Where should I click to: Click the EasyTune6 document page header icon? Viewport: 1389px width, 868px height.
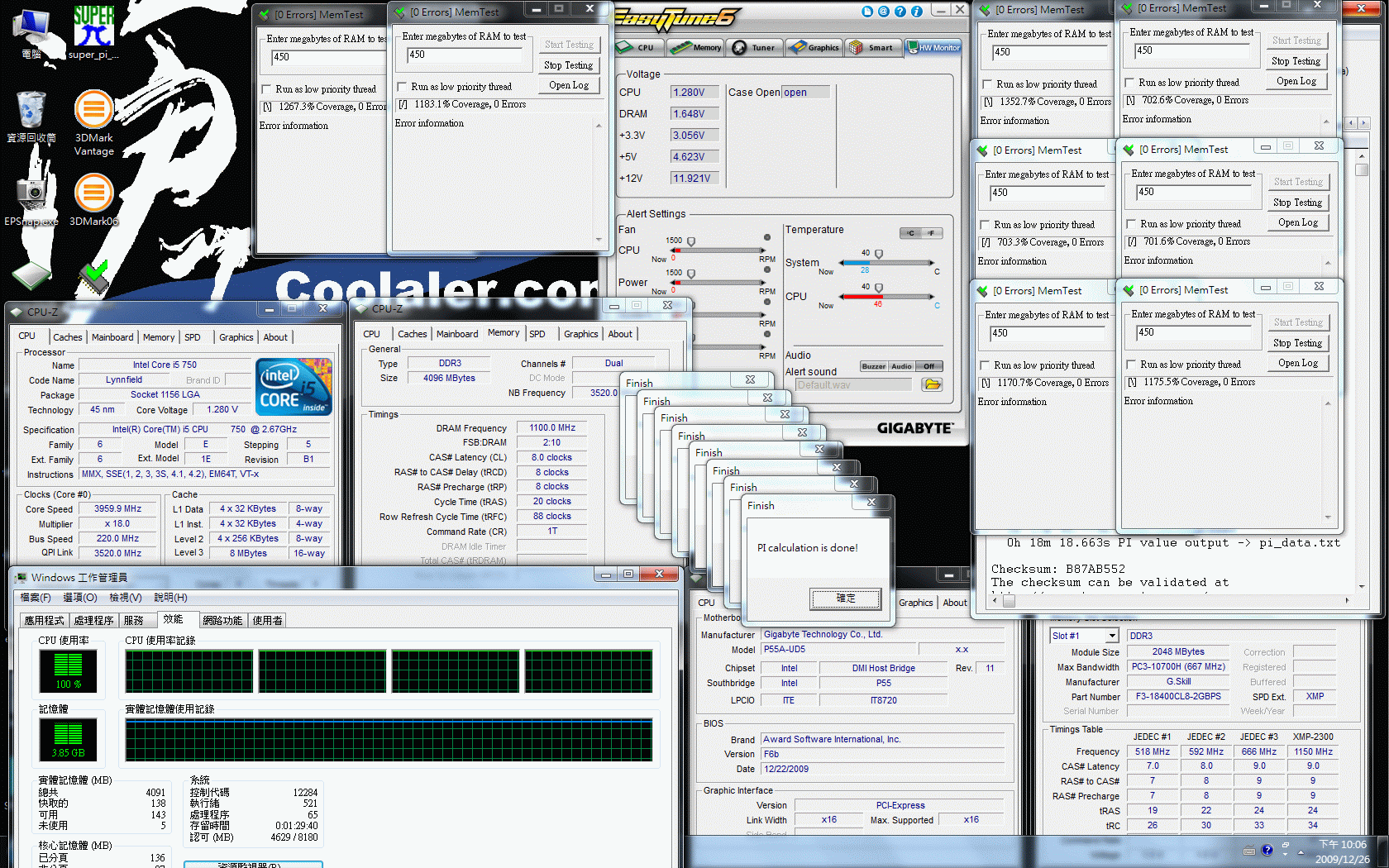(867, 12)
